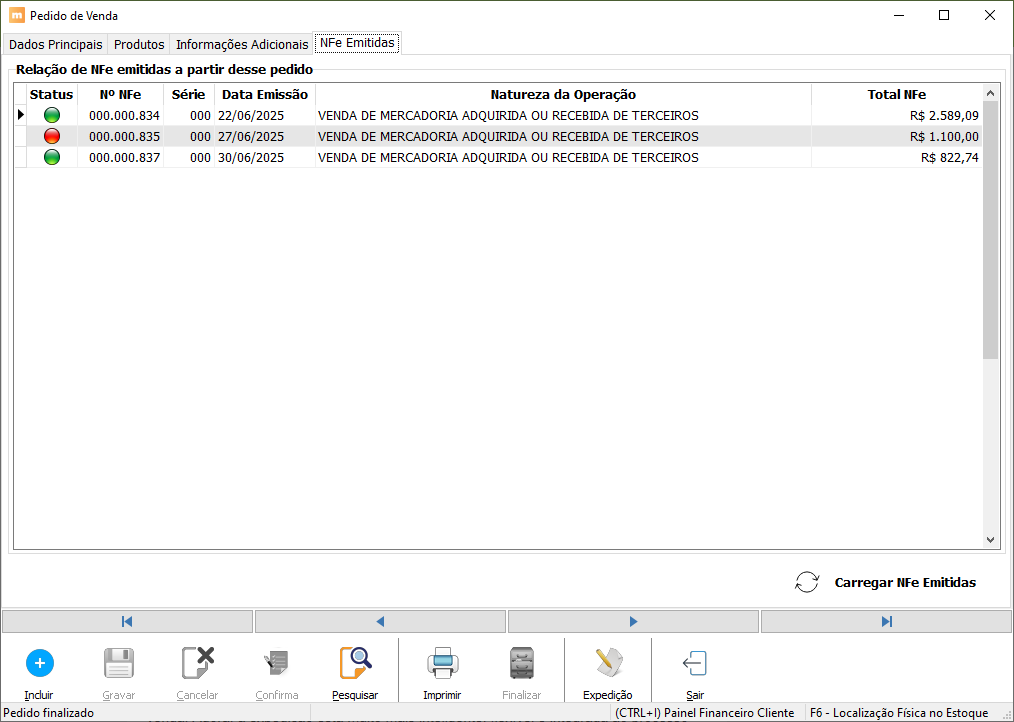Click the red status indicator of NFe 000.000.835

pos(52,136)
